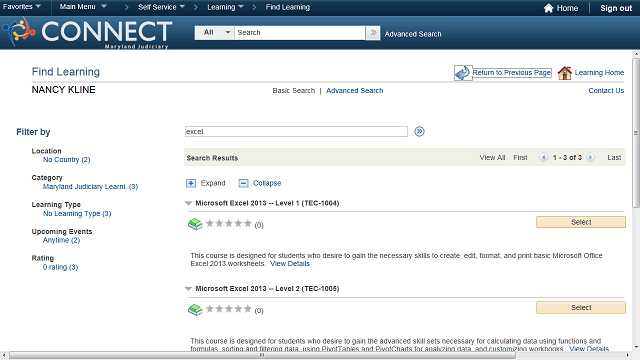Click the CONNECT Maryland Judiciary logo
640x360 pixels.
87,33
